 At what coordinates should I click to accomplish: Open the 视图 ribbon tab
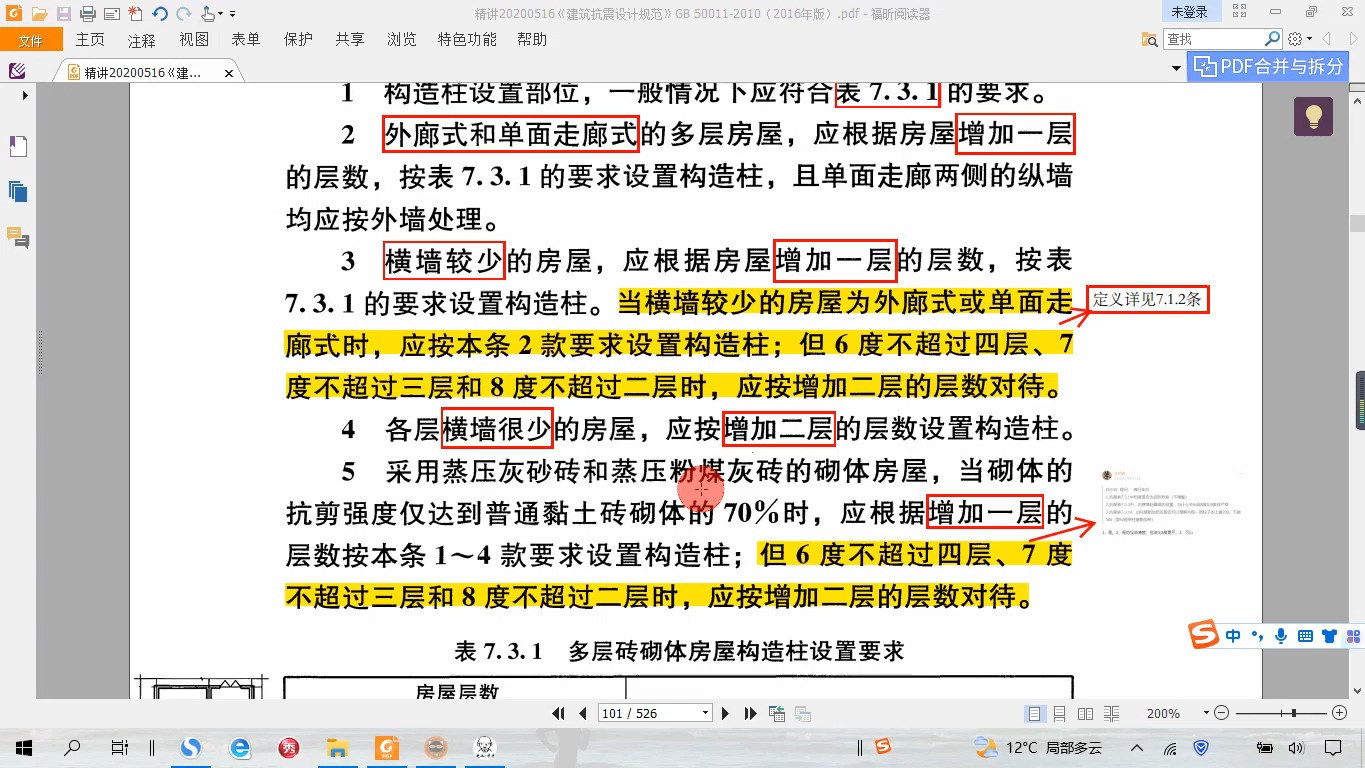tap(194, 40)
